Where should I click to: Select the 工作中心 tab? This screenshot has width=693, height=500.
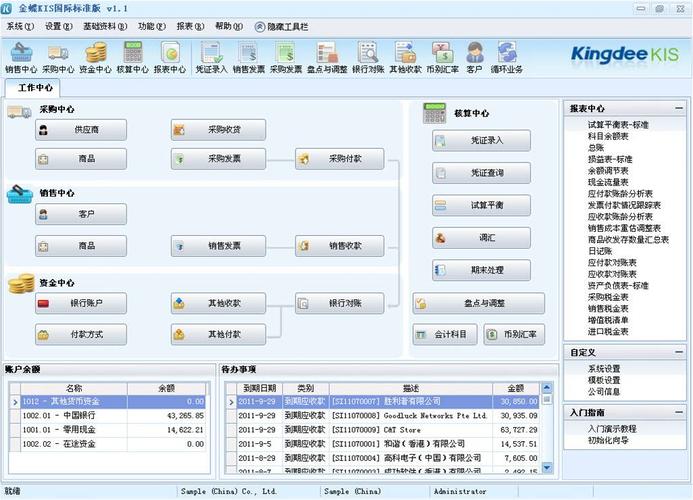(34, 88)
